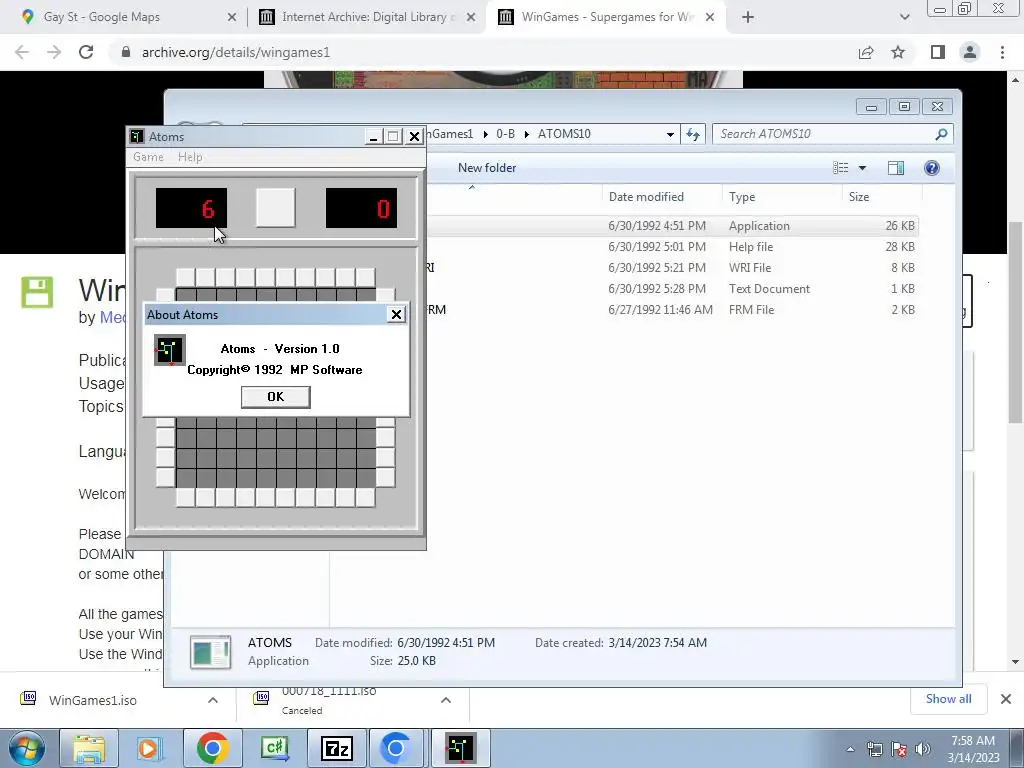
Task: Open 7-Zip from the taskbar
Action: (x=337, y=748)
